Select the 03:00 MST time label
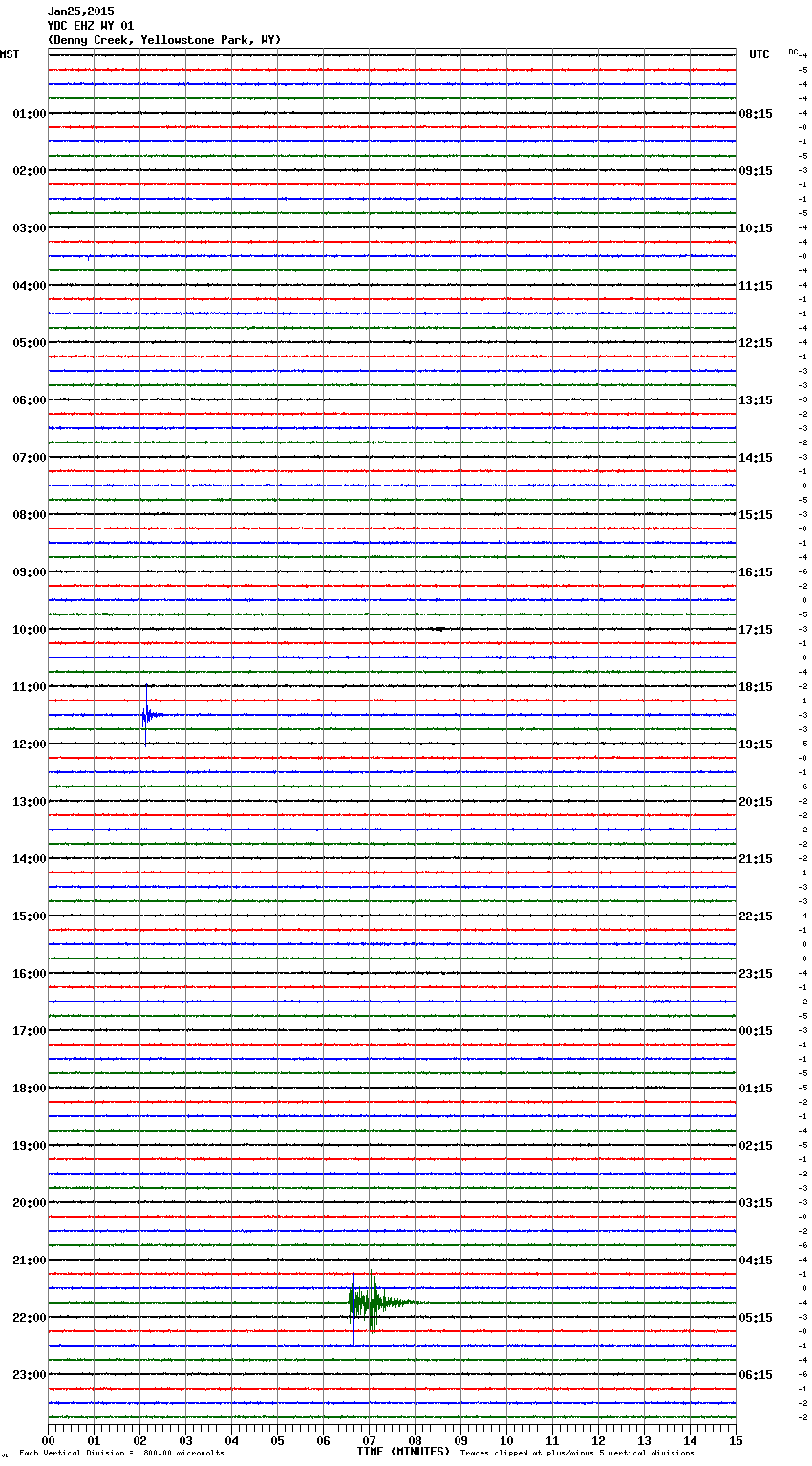 (x=29, y=228)
